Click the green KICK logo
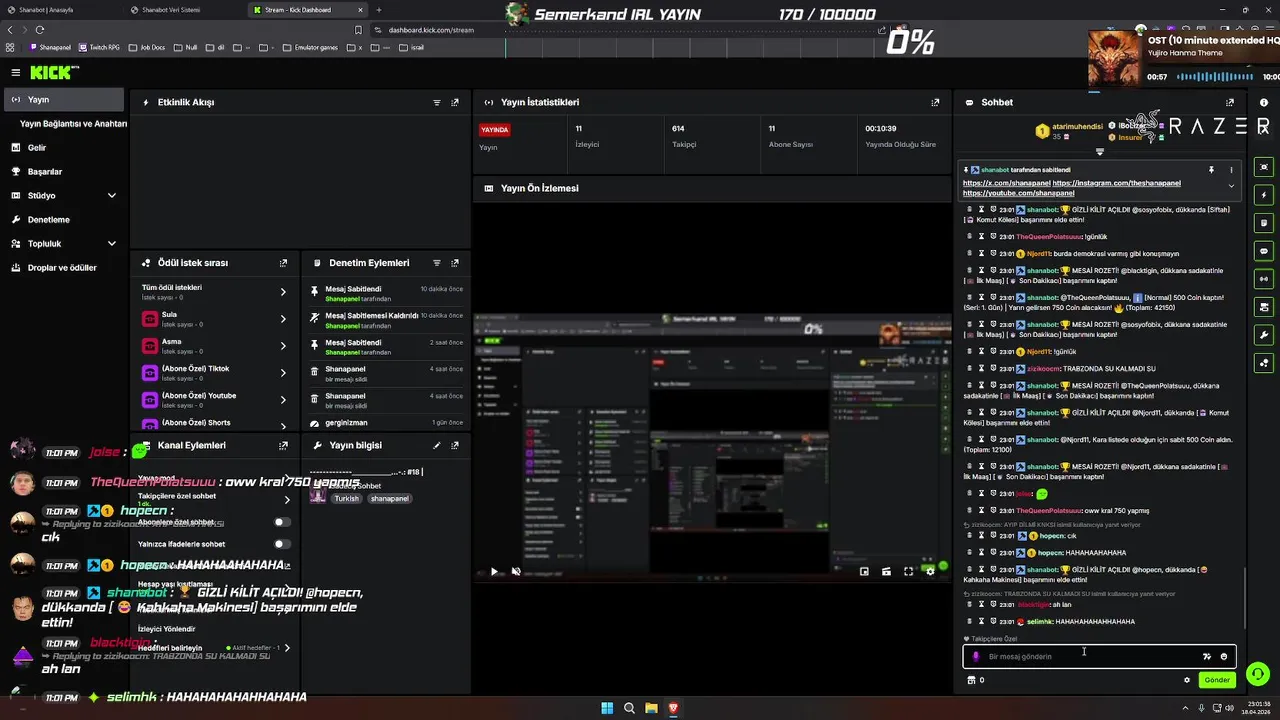Viewport: 1280px width, 720px height. (50, 72)
